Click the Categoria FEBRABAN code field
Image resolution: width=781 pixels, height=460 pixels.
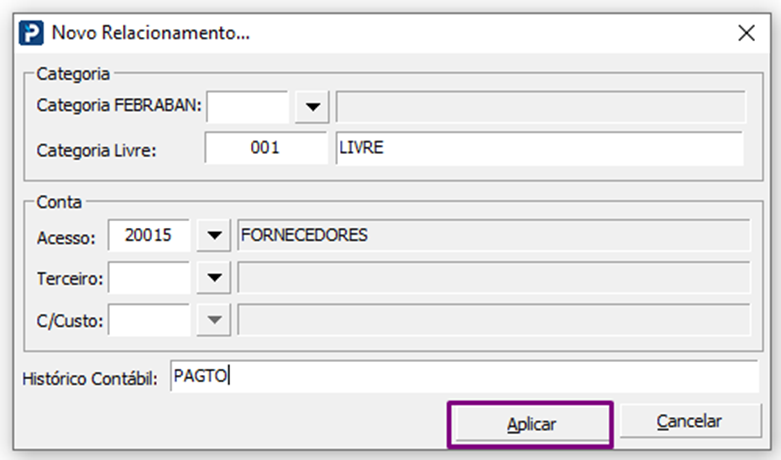pyautogui.click(x=247, y=105)
